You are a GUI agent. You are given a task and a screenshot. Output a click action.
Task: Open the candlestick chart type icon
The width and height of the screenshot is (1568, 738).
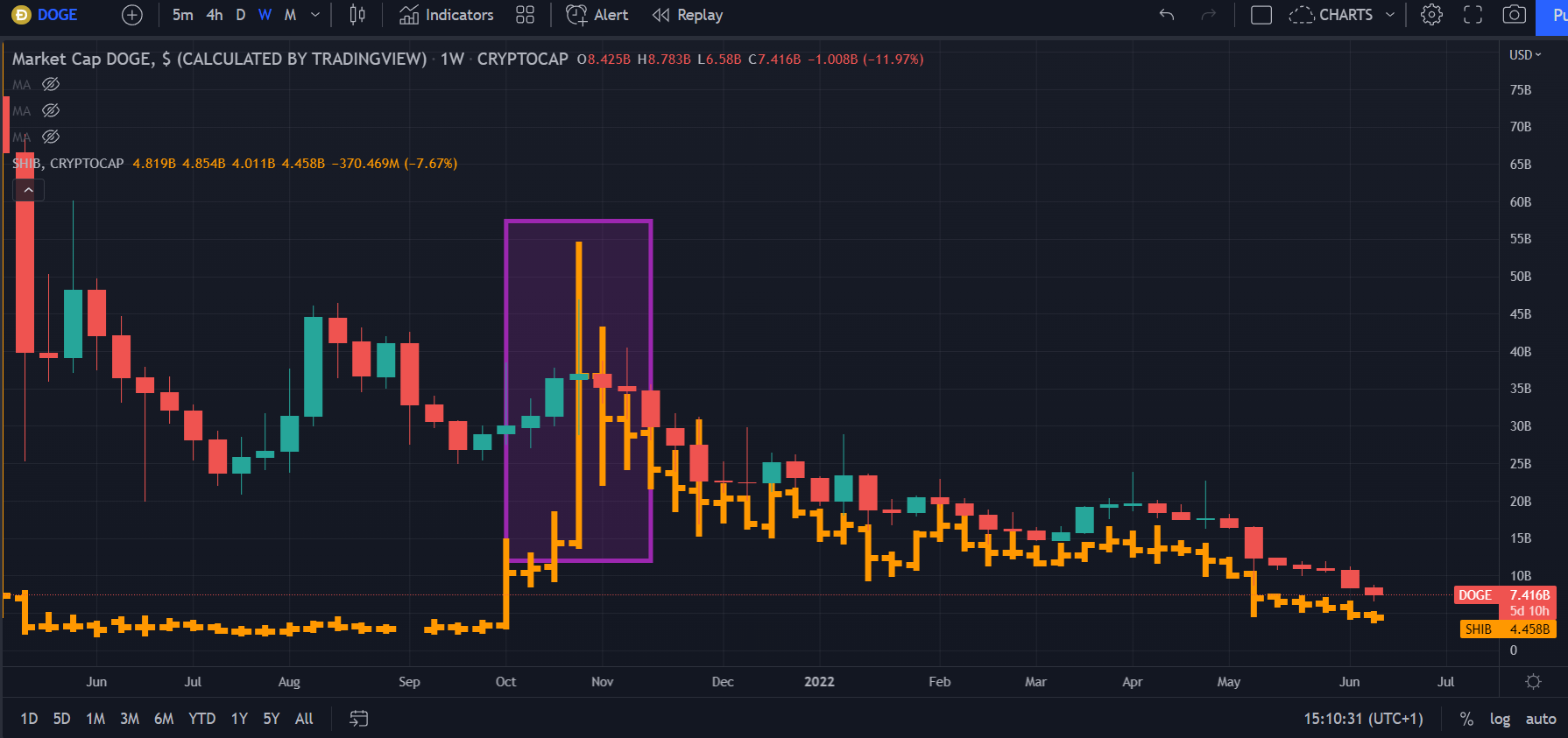pos(357,15)
